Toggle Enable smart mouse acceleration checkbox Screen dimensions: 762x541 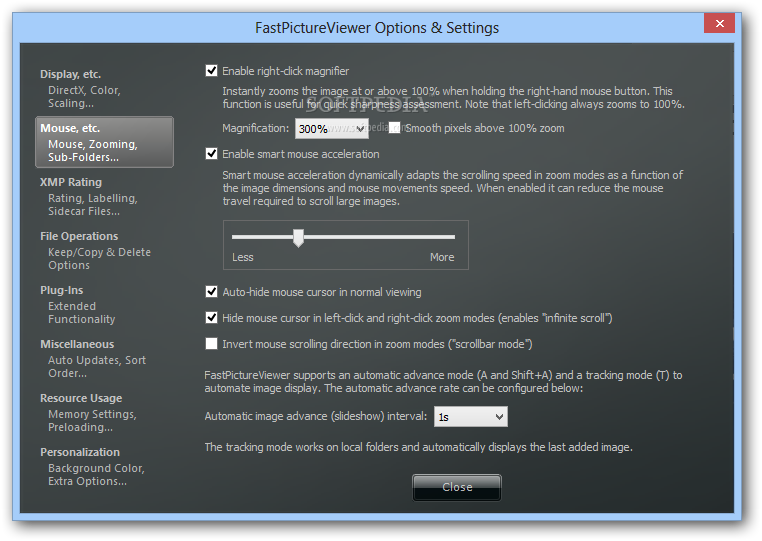(x=211, y=154)
